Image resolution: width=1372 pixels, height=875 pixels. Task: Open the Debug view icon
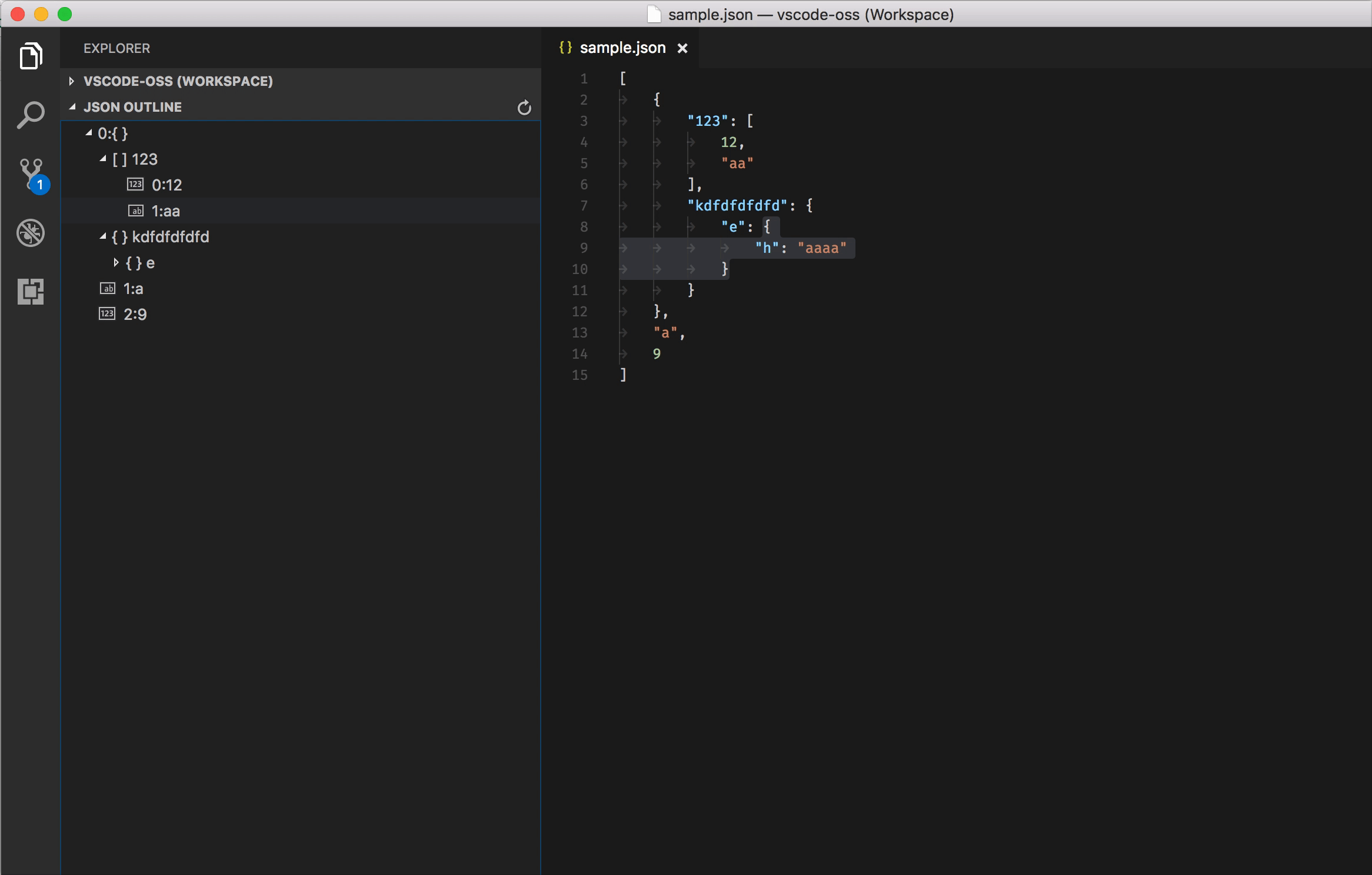tap(31, 233)
